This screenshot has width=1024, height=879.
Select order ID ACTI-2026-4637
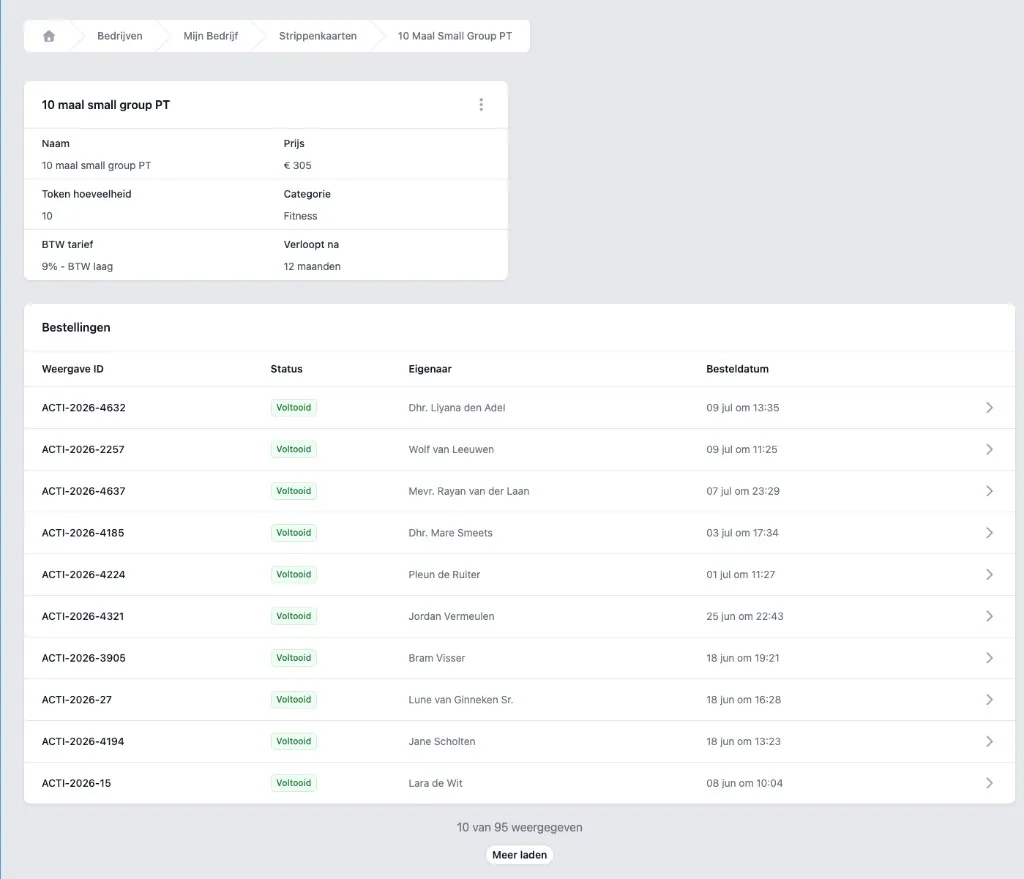point(84,491)
